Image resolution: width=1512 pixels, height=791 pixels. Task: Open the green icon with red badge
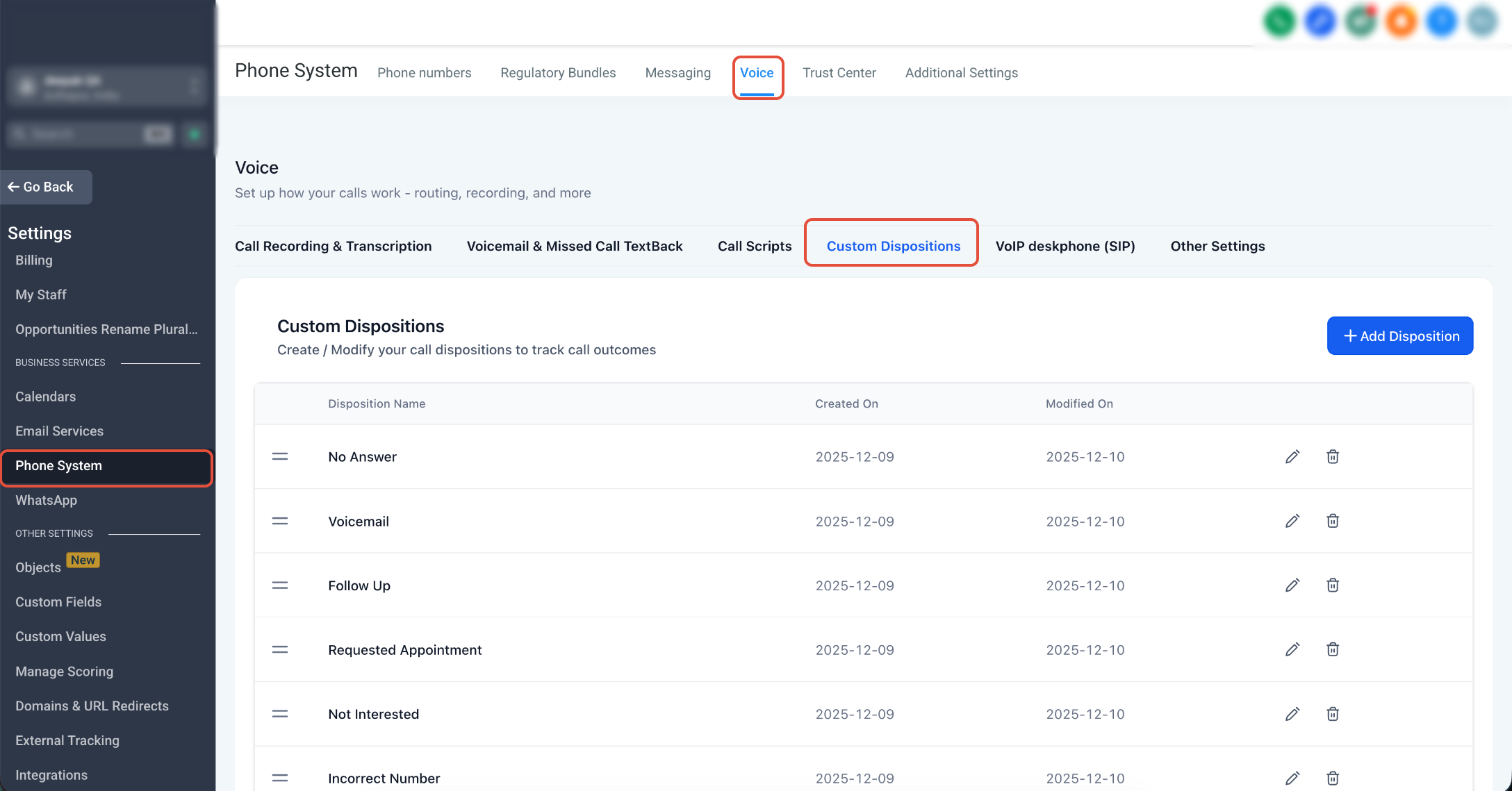1361,21
